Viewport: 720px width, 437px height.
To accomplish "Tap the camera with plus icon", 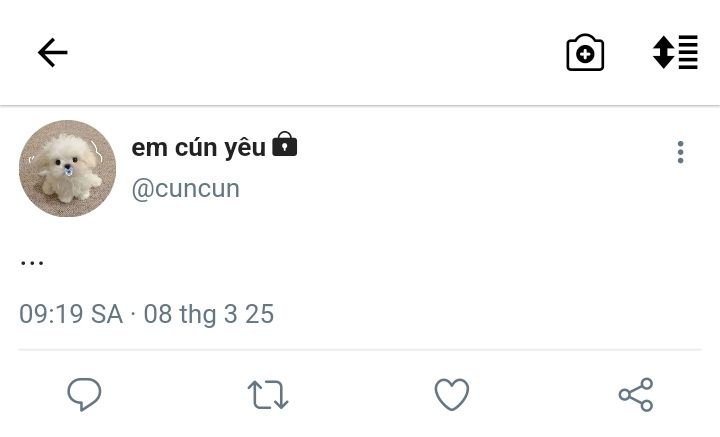I will click(x=585, y=53).
